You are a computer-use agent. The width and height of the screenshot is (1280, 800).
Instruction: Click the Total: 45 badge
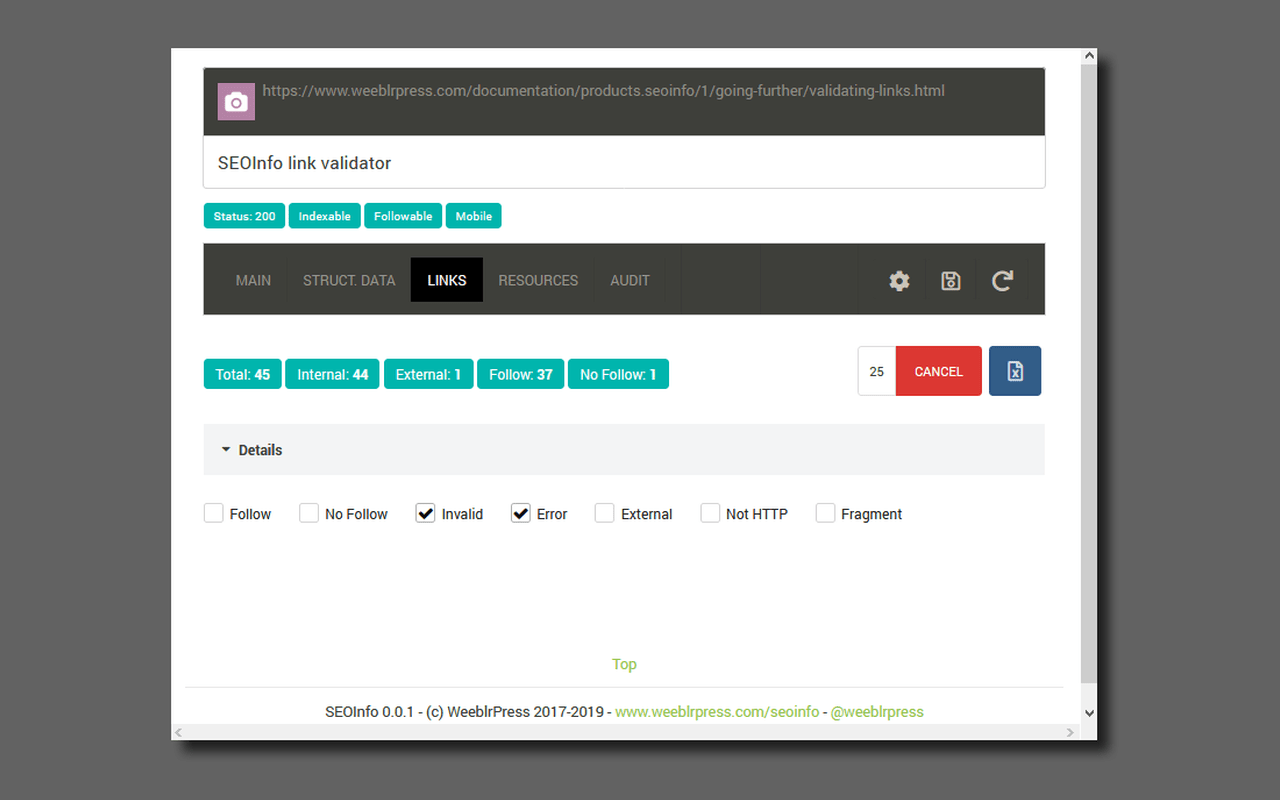coord(243,375)
